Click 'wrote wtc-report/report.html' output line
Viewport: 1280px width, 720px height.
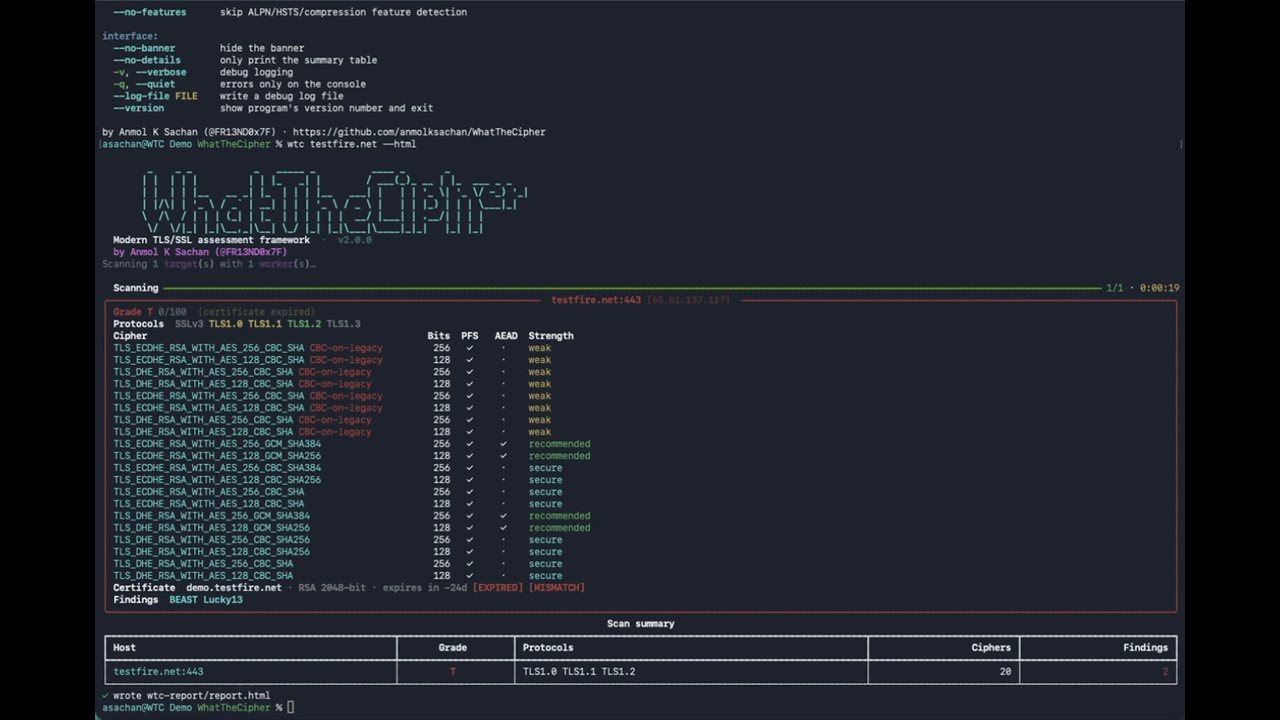(x=191, y=696)
